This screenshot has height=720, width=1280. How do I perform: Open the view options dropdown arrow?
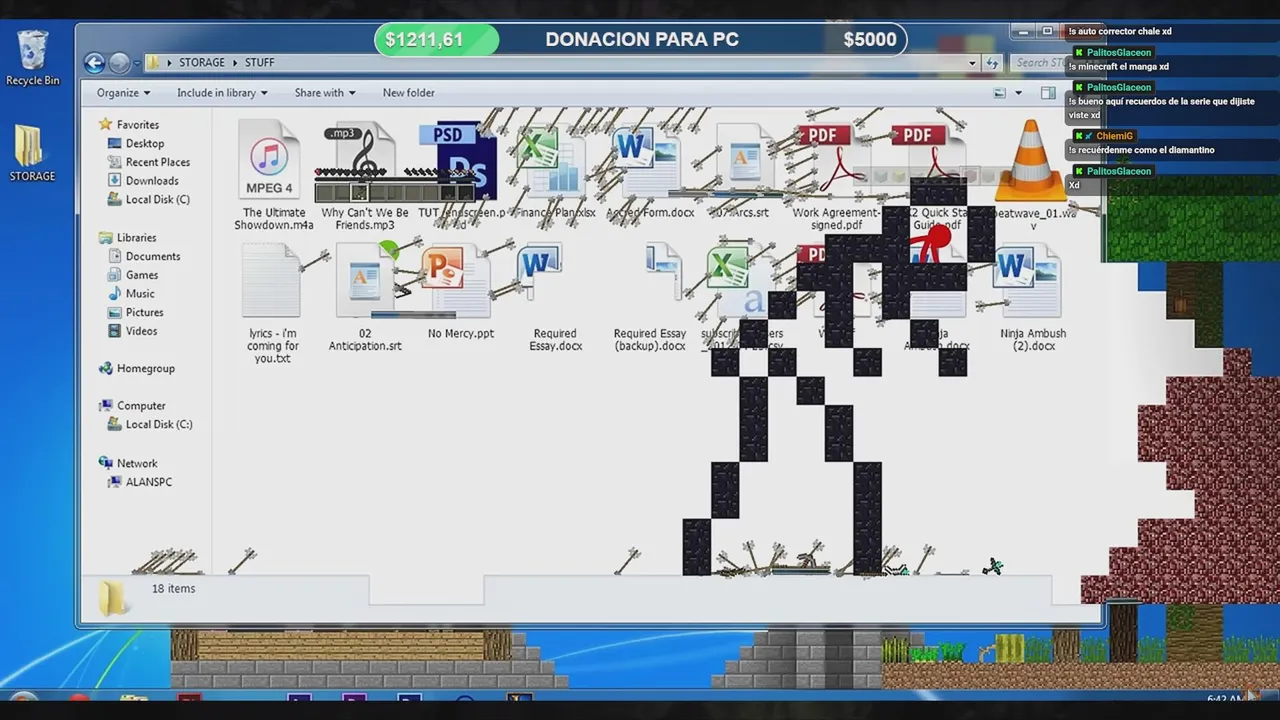1019,93
